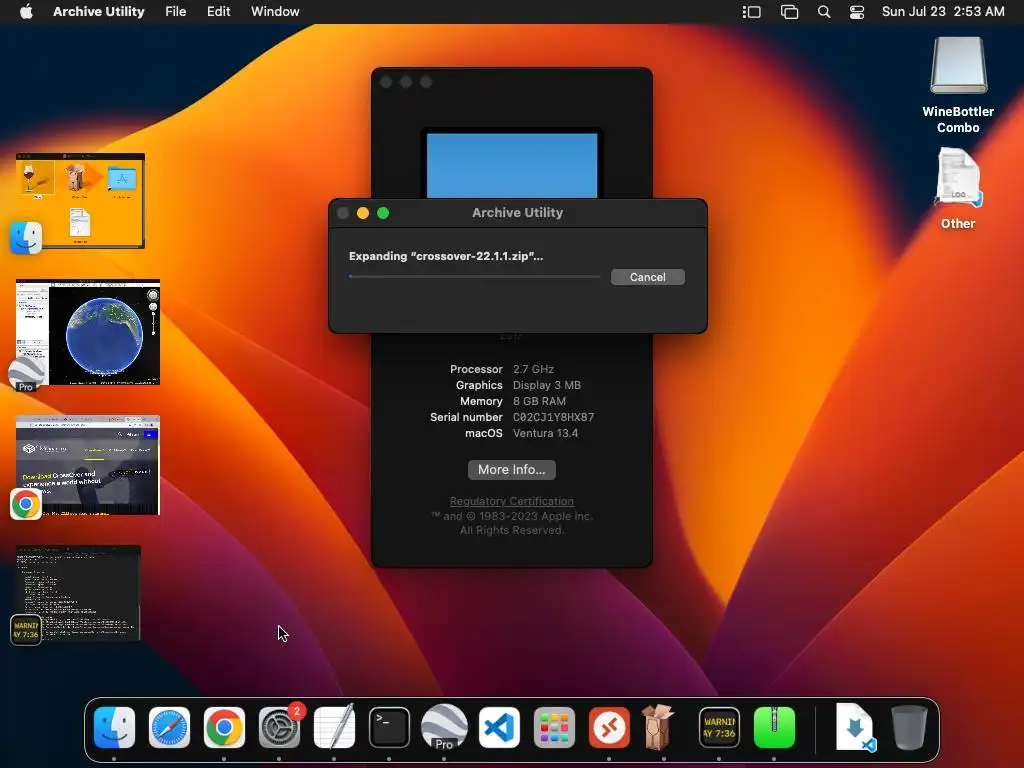
Task: Launch Visual Studio Code from the Dock
Action: 499,728
